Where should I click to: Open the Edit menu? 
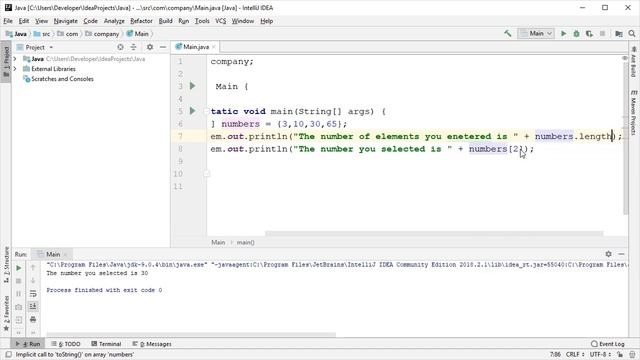coord(24,21)
